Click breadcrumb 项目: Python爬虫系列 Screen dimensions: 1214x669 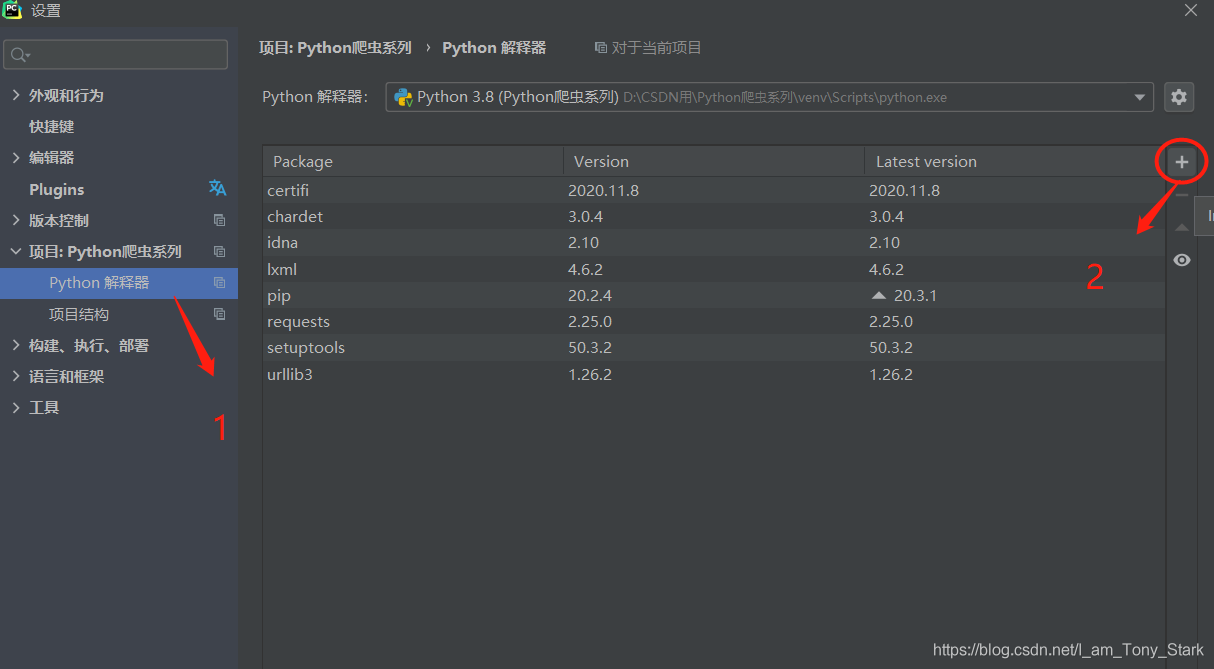(335, 47)
